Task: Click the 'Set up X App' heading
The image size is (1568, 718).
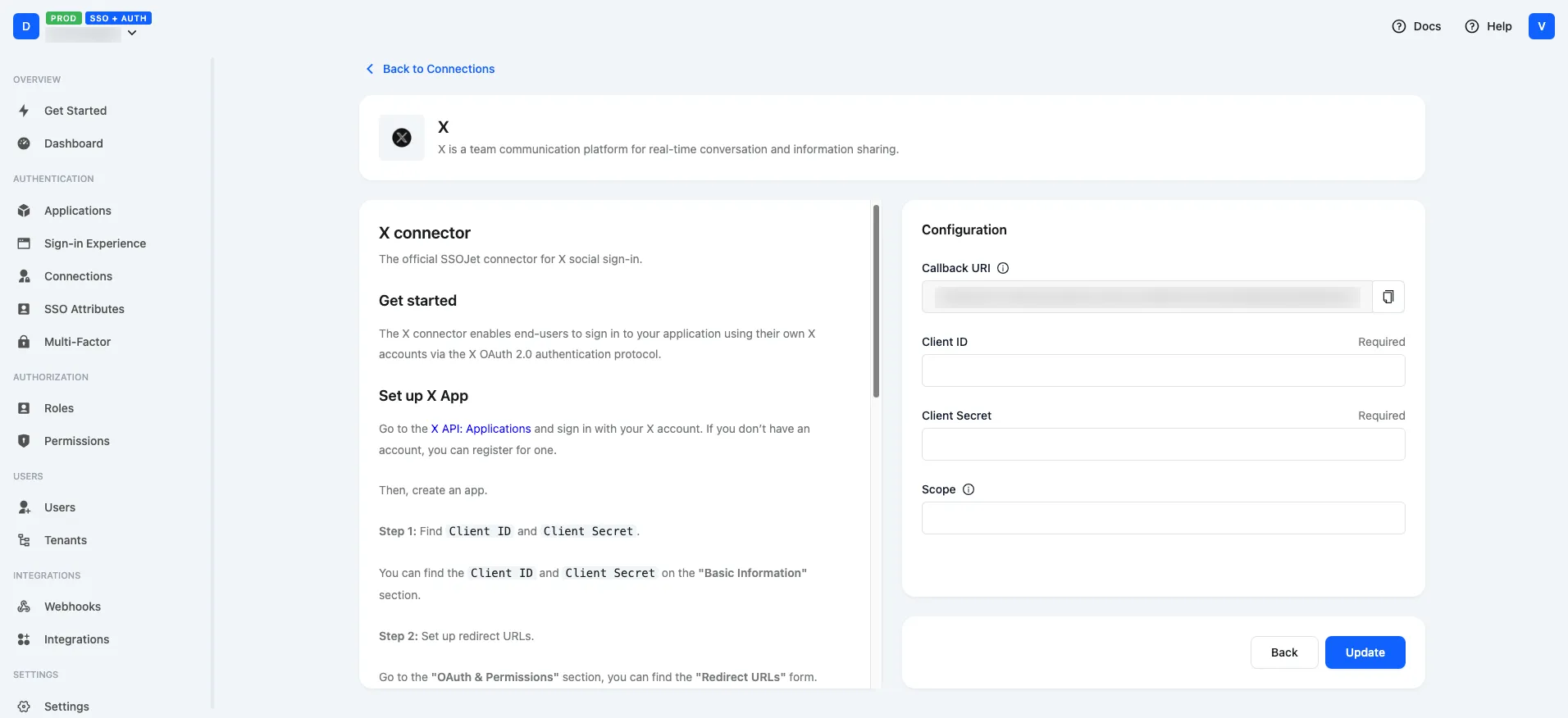Action: pyautogui.click(x=423, y=396)
